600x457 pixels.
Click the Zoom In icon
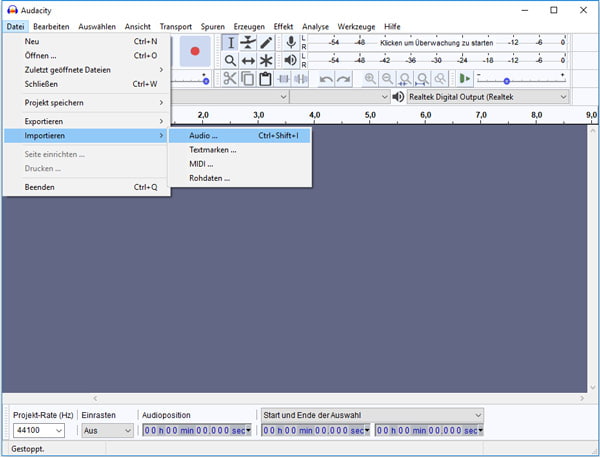[x=370, y=78]
